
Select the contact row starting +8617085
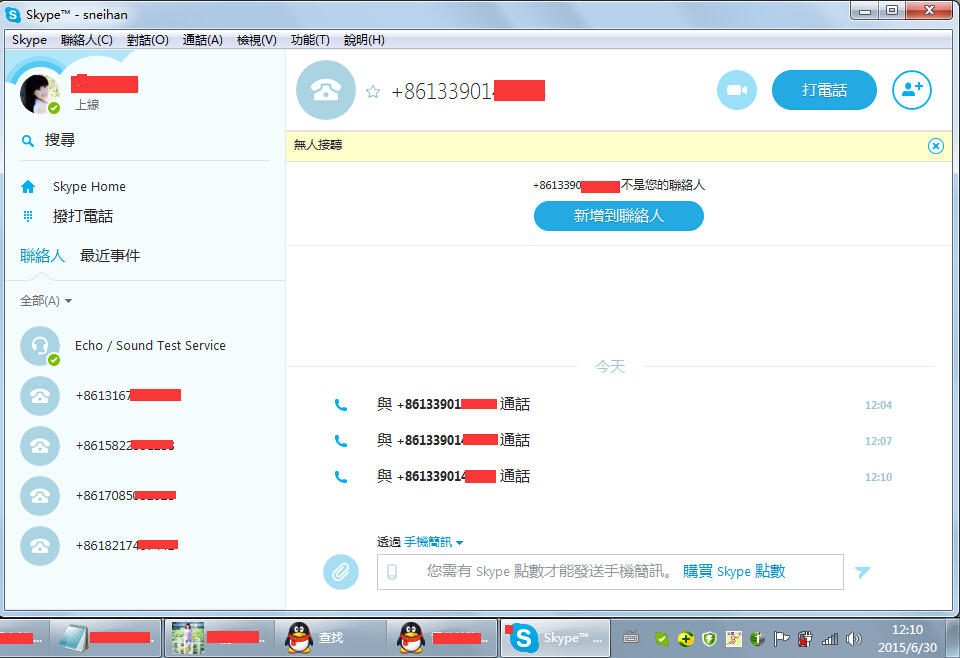pyautogui.click(x=144, y=496)
